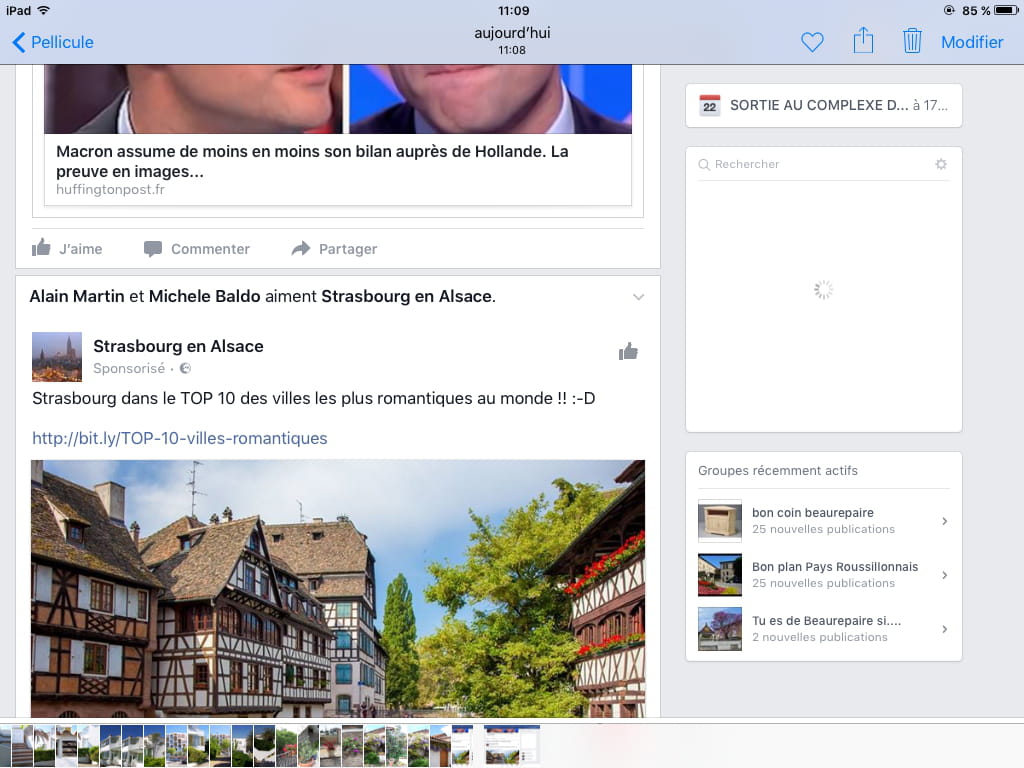Like the Strasbourg en Alsace page thumbs-up
The width and height of the screenshot is (1024, 768).
[628, 351]
